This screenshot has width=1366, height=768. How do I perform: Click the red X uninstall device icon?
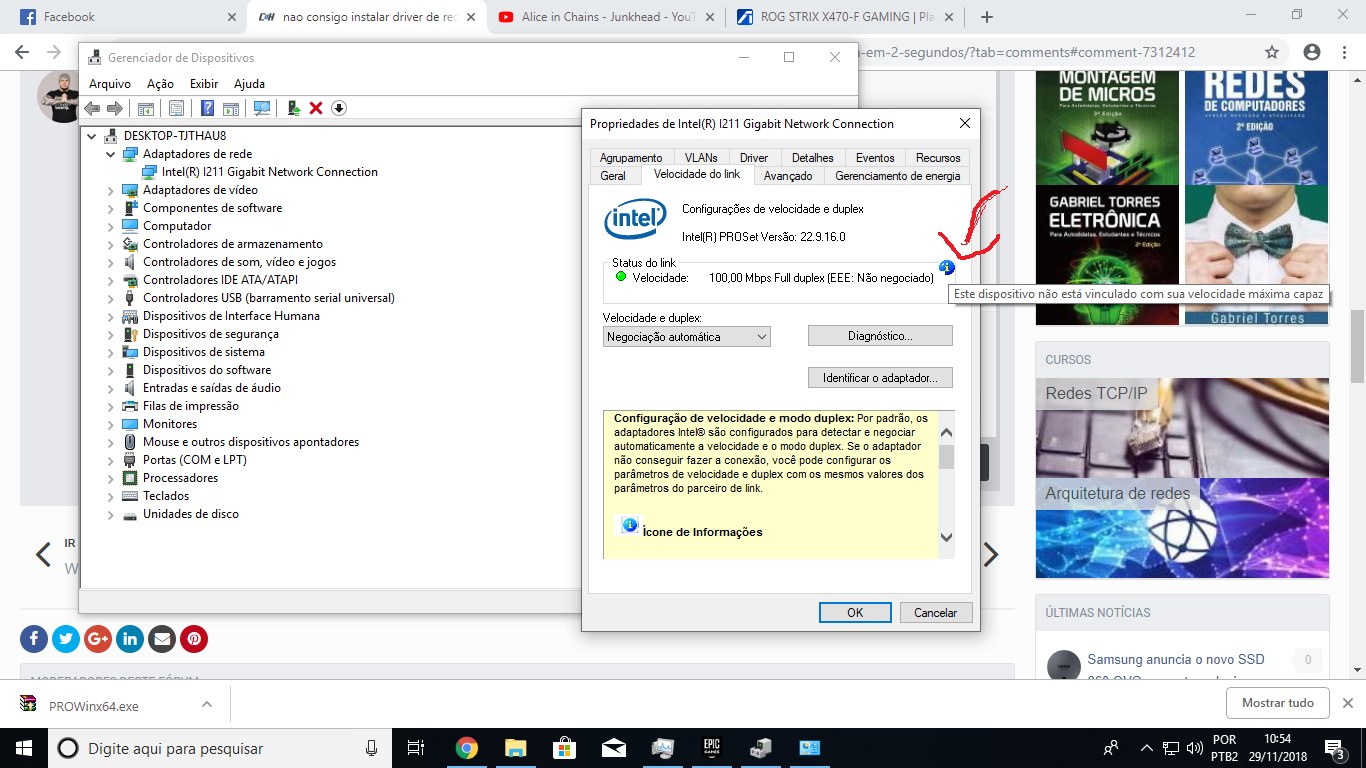click(x=316, y=108)
